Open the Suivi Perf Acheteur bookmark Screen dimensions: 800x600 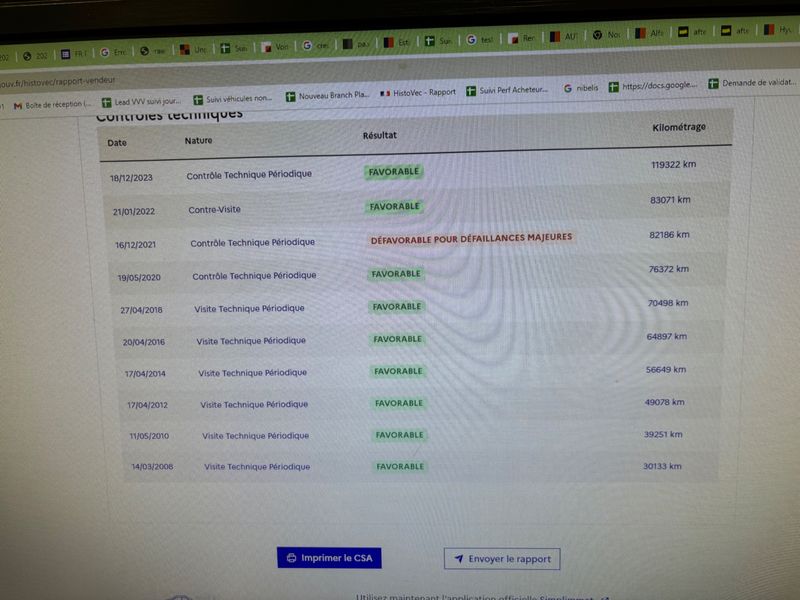[x=507, y=90]
